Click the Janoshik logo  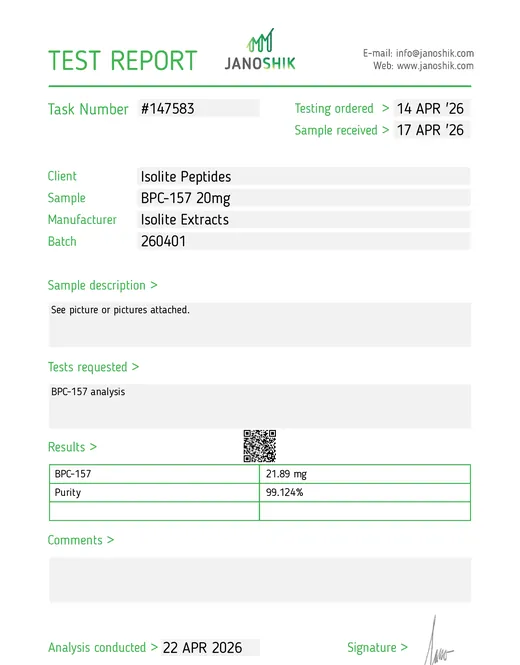(x=260, y=49)
